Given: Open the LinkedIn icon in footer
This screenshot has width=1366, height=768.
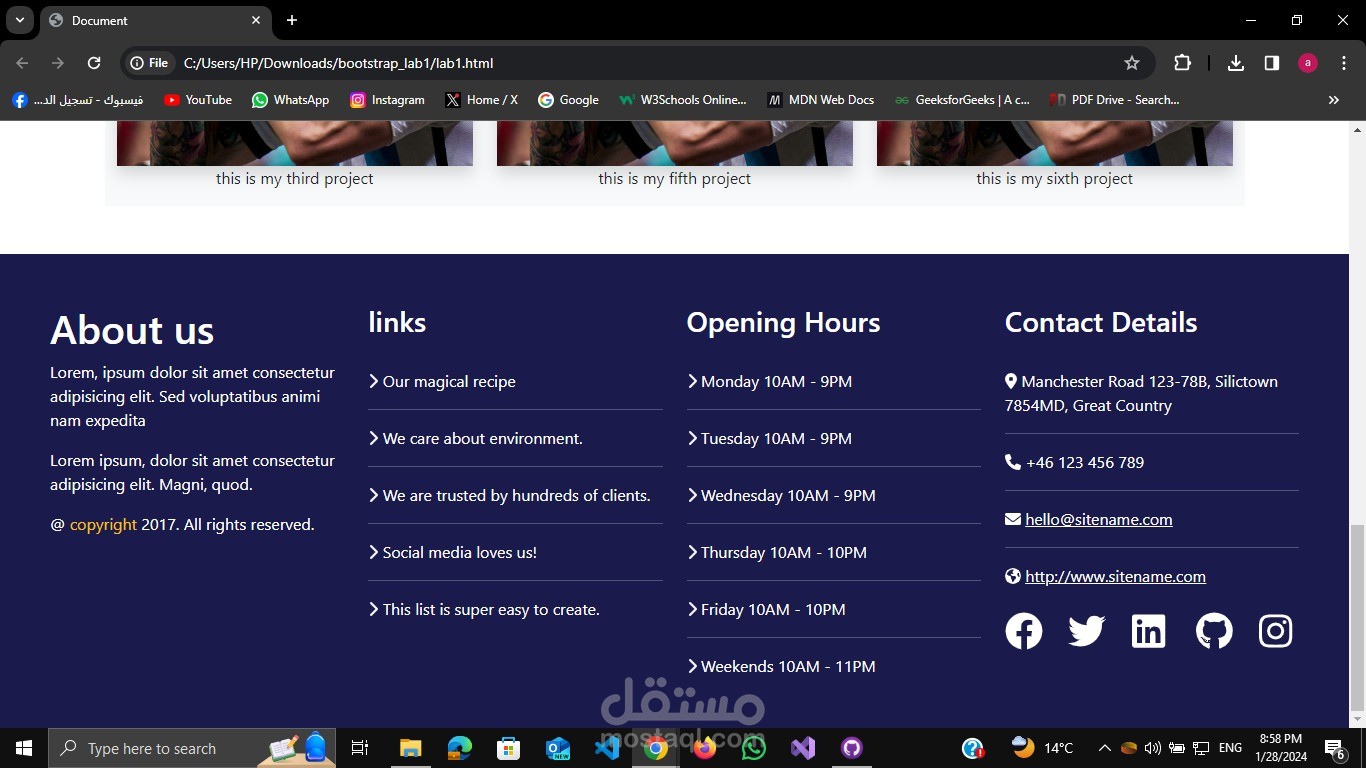Looking at the screenshot, I should point(1149,631).
